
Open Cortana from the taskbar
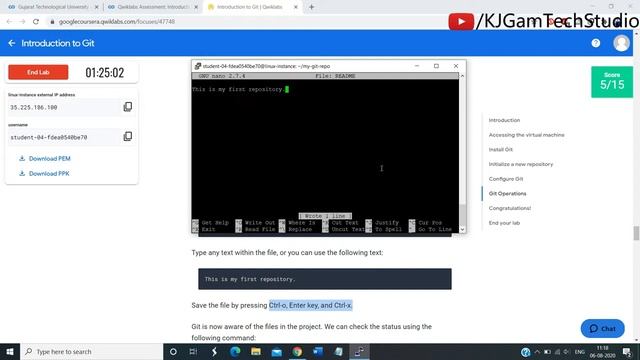[x=173, y=351]
